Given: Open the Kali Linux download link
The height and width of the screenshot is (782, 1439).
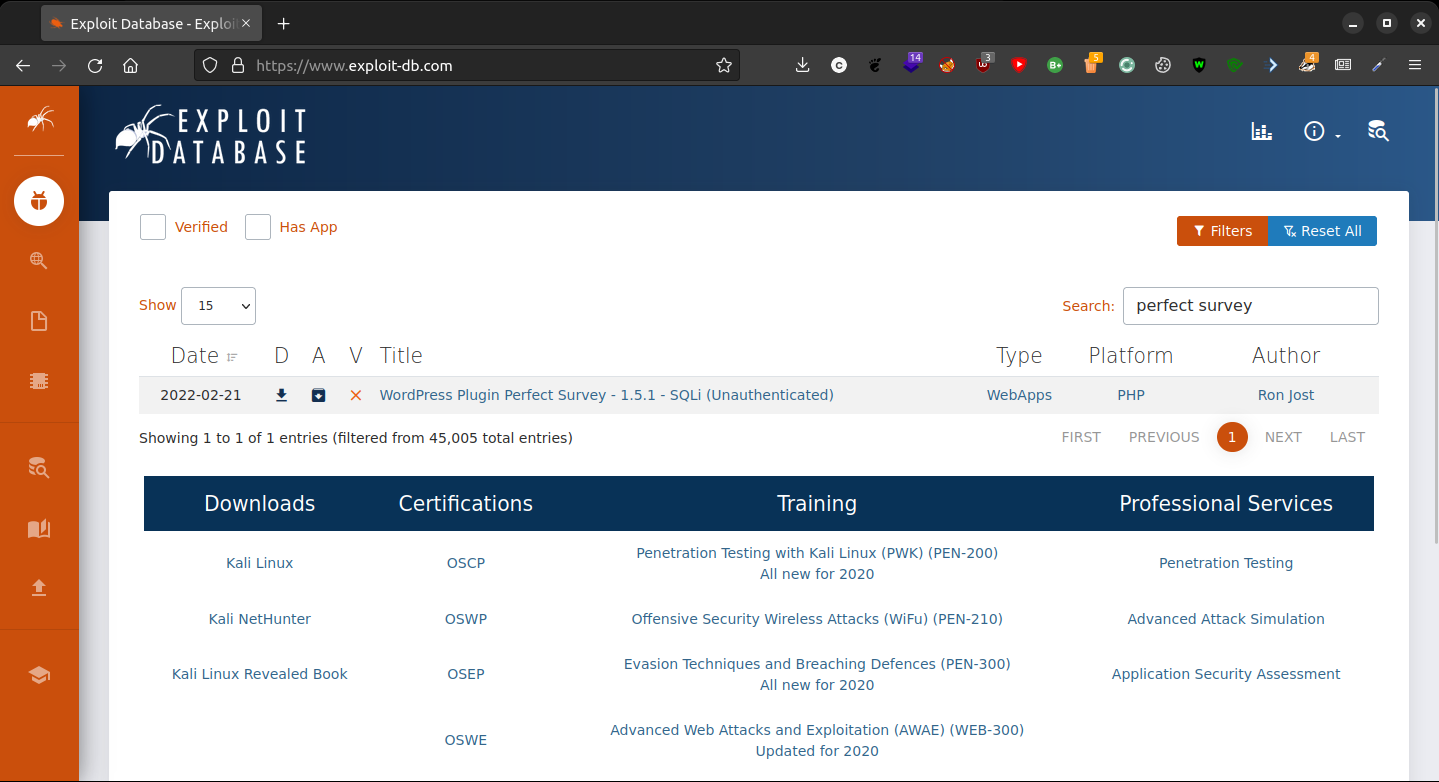Looking at the screenshot, I should pos(260,563).
